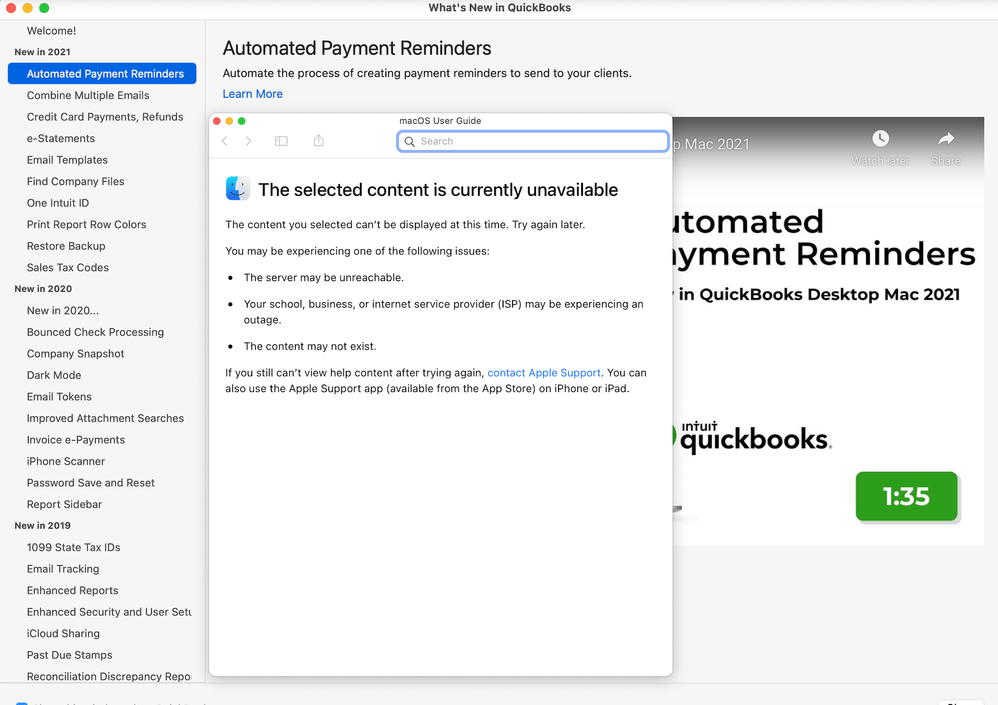Open the Learn More link
The width and height of the screenshot is (998, 705).
[252, 94]
